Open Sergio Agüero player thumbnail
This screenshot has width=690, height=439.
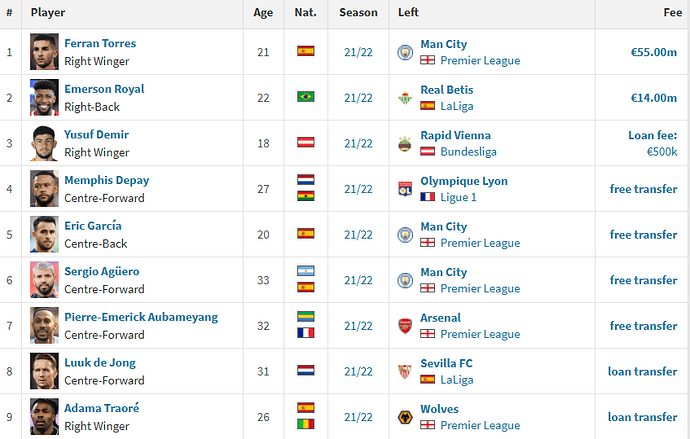(x=44, y=280)
